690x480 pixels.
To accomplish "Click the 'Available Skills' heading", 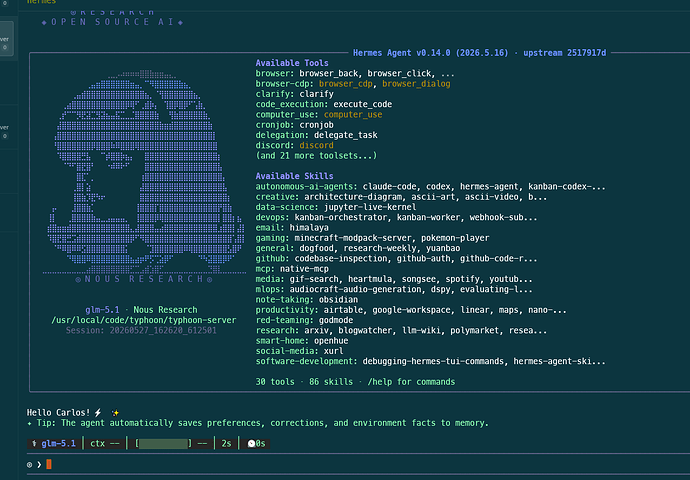I will coord(294,176).
